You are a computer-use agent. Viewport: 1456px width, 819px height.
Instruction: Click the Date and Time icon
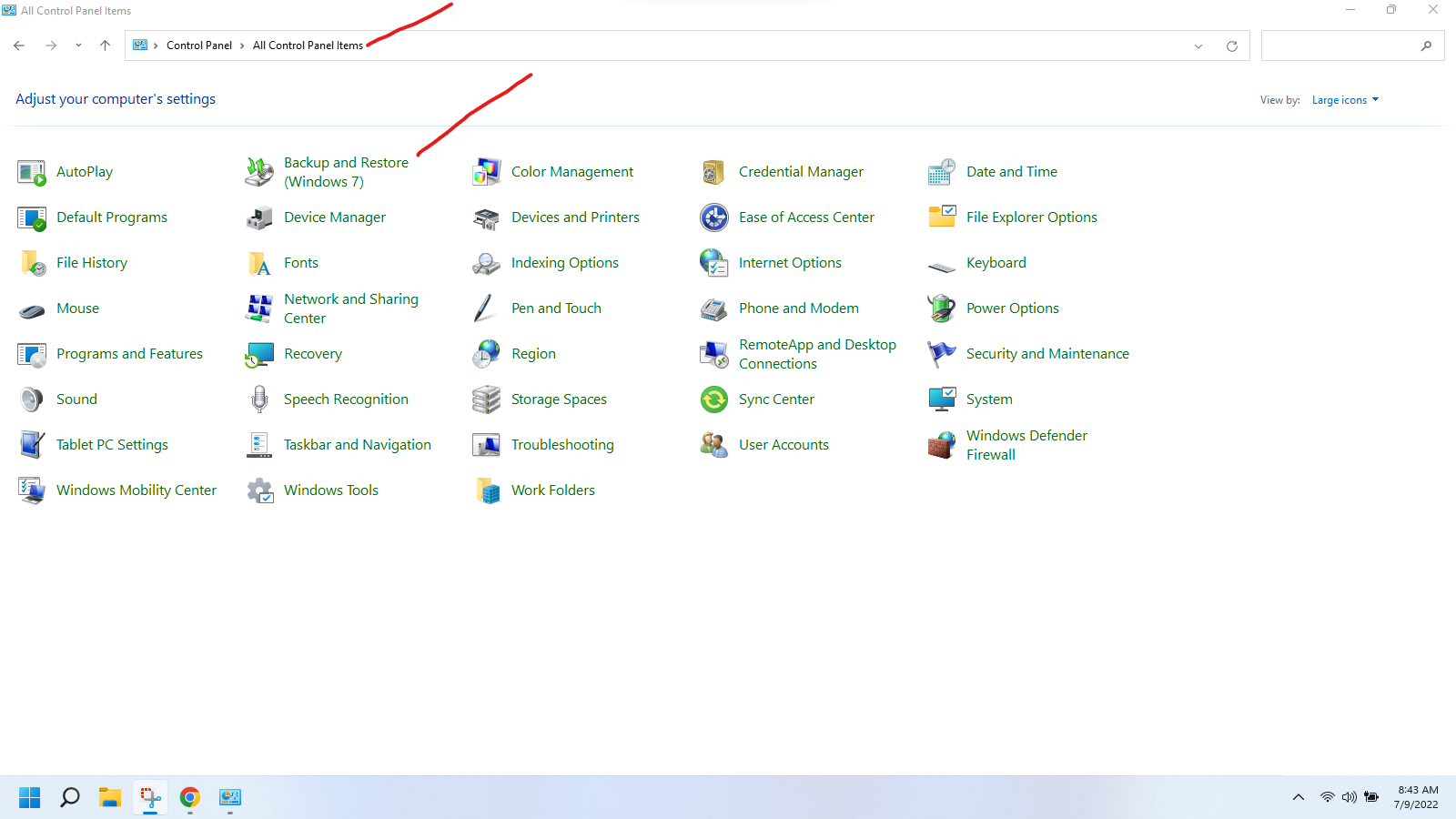pyautogui.click(x=942, y=172)
